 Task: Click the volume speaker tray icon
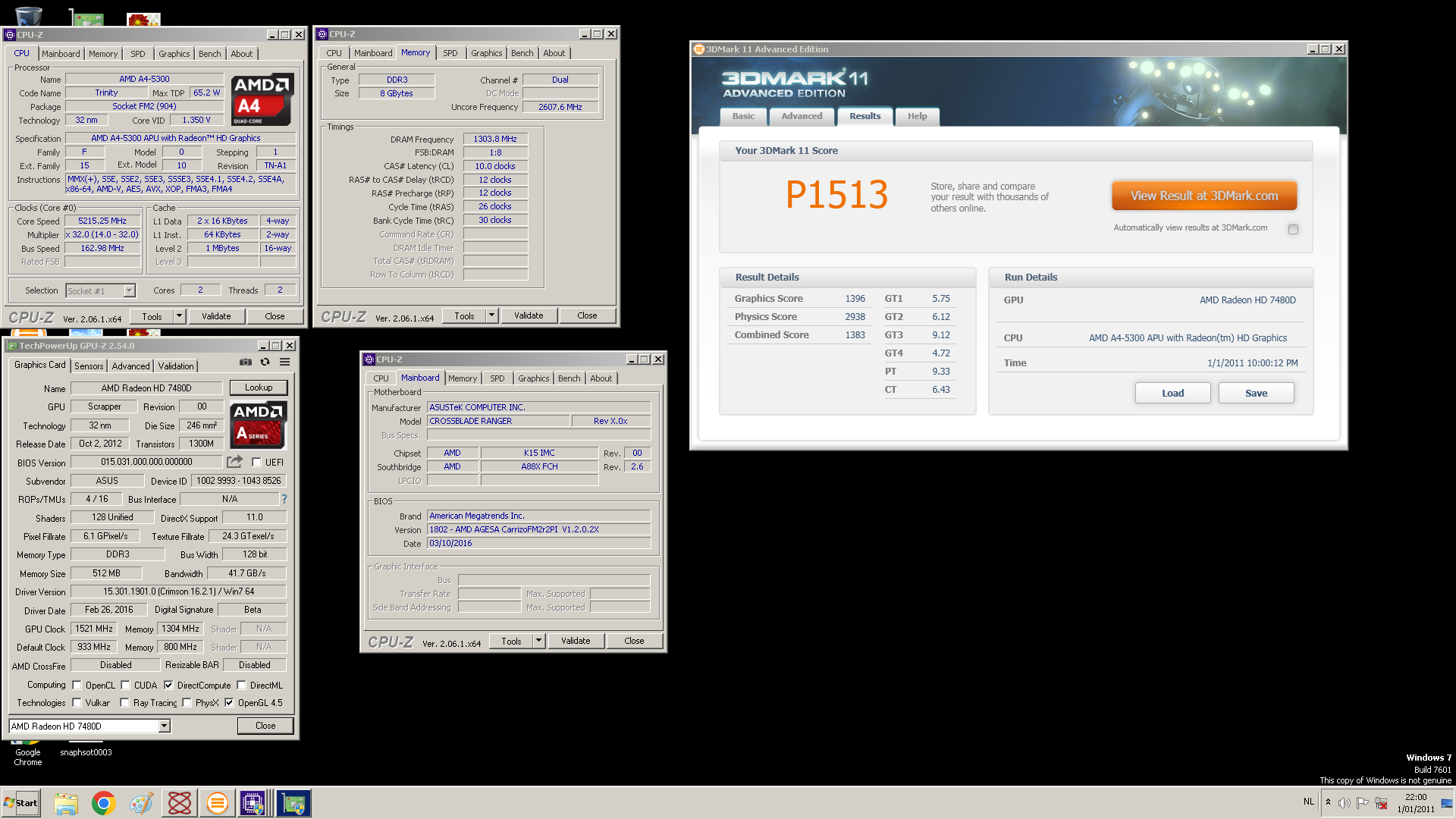click(x=1345, y=803)
